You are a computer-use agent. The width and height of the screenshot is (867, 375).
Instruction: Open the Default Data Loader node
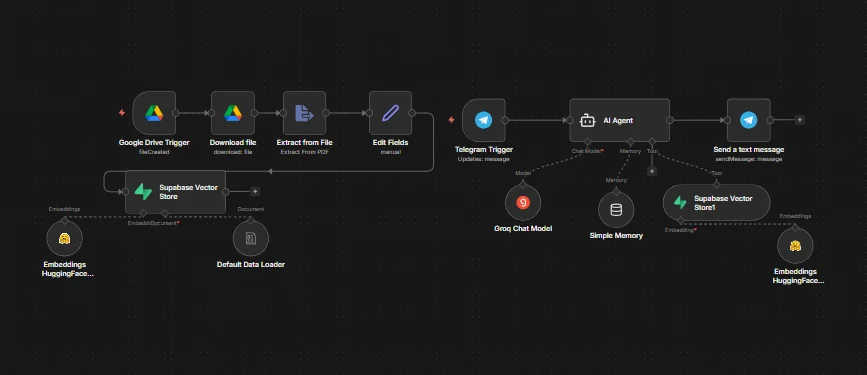tap(251, 238)
